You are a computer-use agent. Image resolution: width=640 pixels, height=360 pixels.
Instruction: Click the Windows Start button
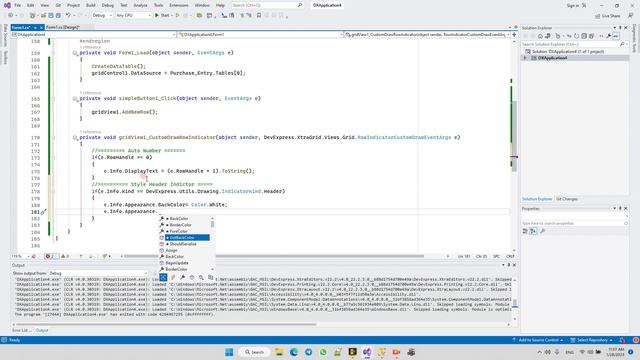[229, 352]
